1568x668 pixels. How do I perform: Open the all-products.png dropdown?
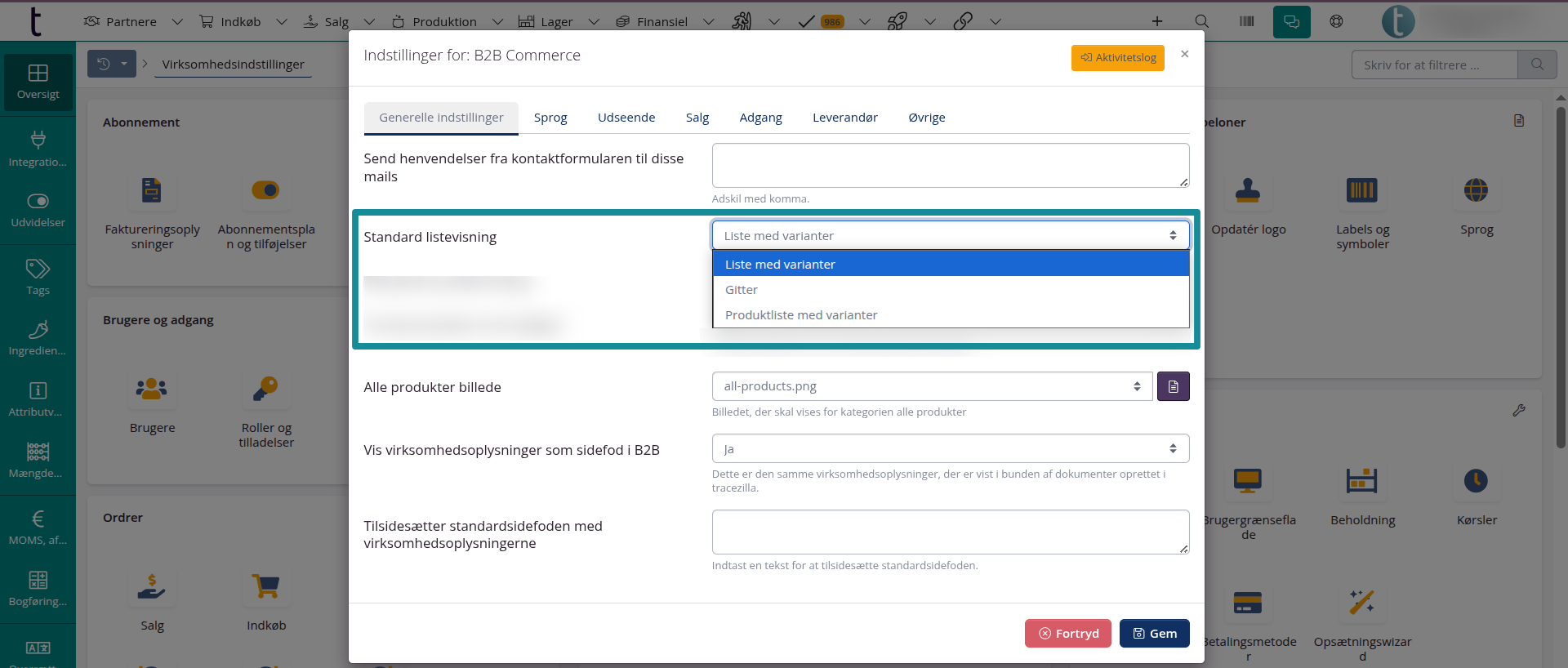click(x=932, y=386)
